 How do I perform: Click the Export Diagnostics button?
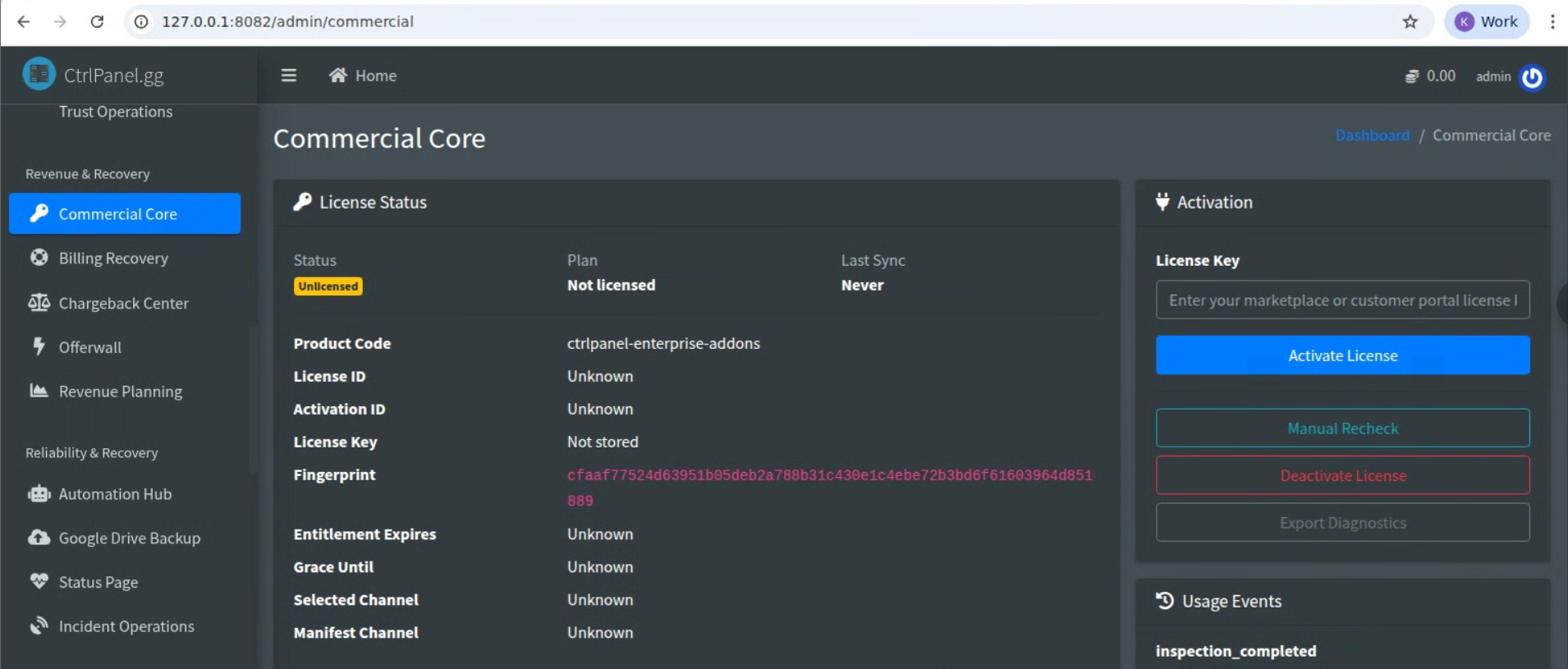[1342, 523]
